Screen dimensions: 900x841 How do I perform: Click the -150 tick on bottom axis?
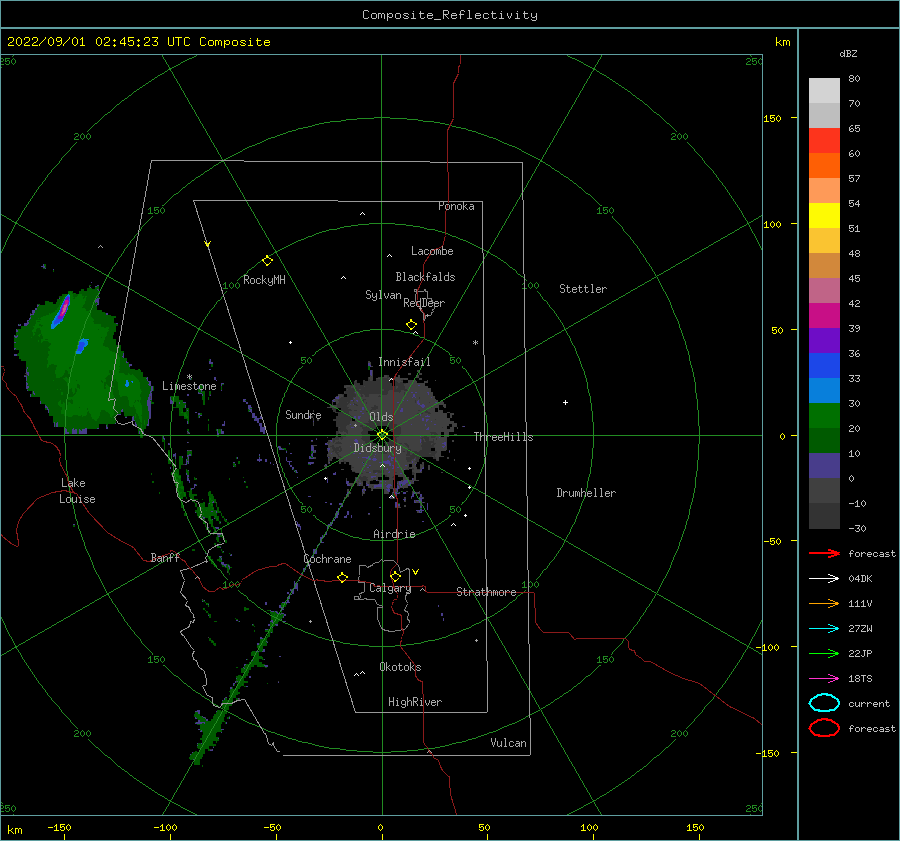click(59, 827)
